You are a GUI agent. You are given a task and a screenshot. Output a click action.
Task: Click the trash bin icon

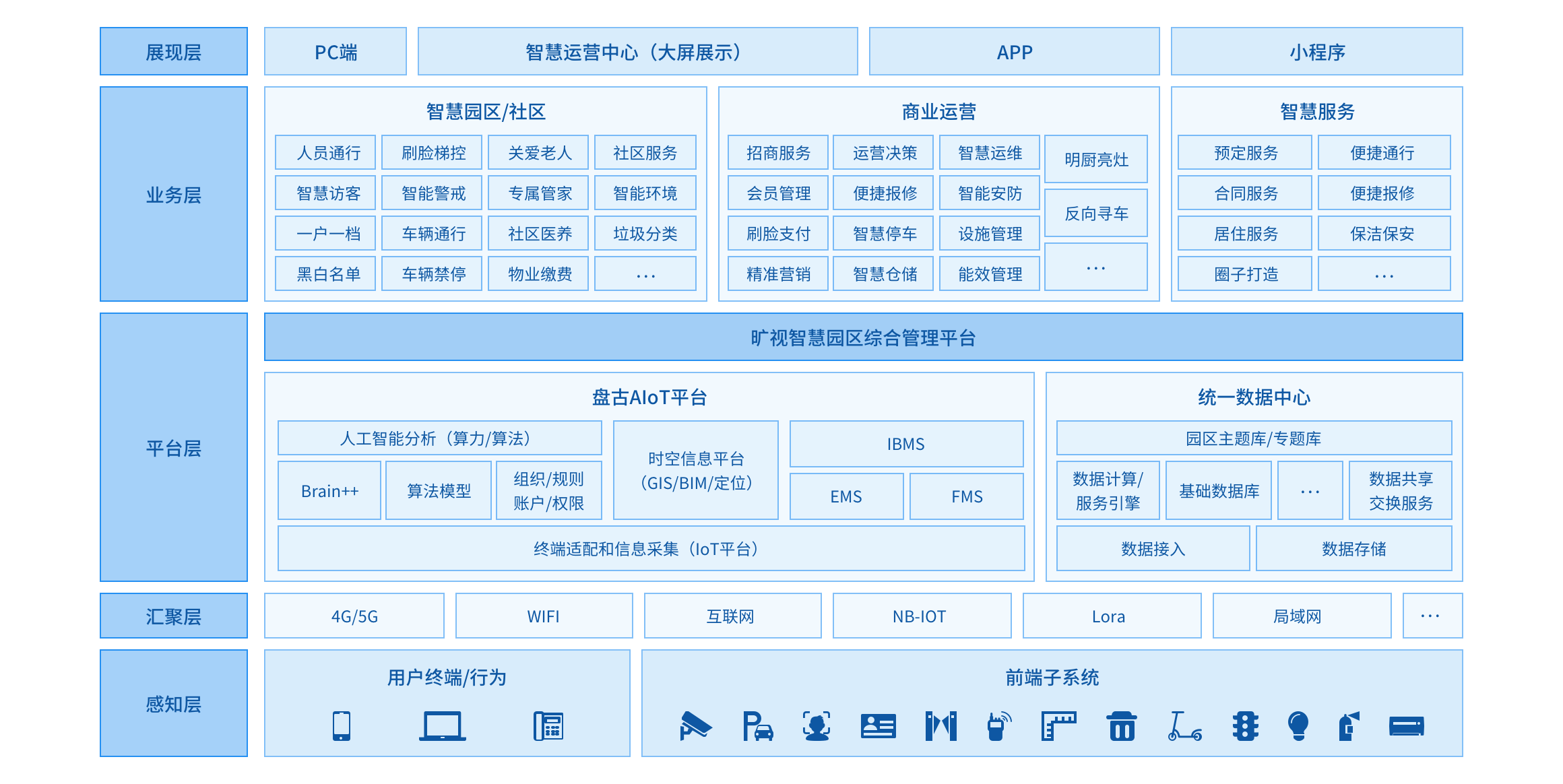pyautogui.click(x=1122, y=726)
